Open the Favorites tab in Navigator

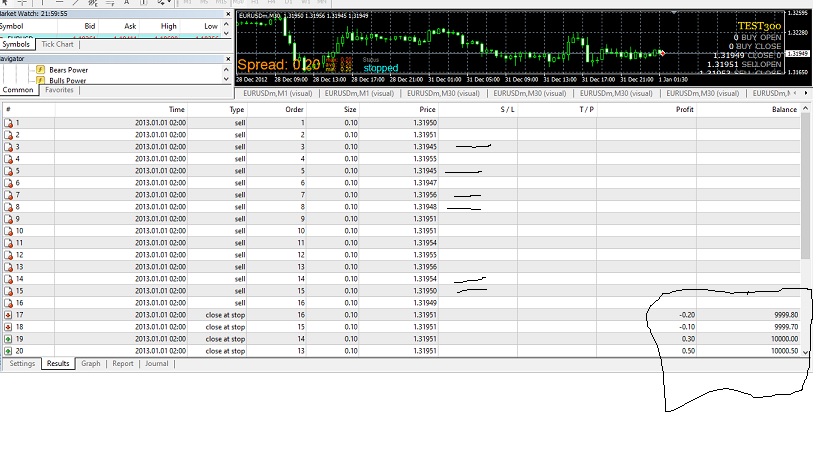pyautogui.click(x=59, y=90)
